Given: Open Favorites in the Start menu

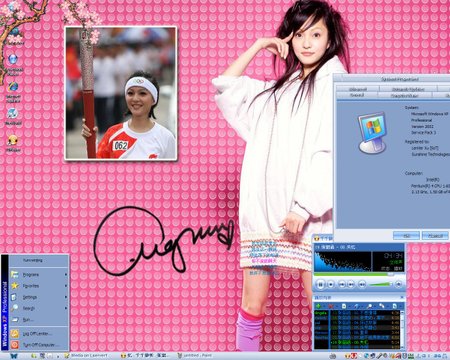Looking at the screenshot, I should pos(39,286).
